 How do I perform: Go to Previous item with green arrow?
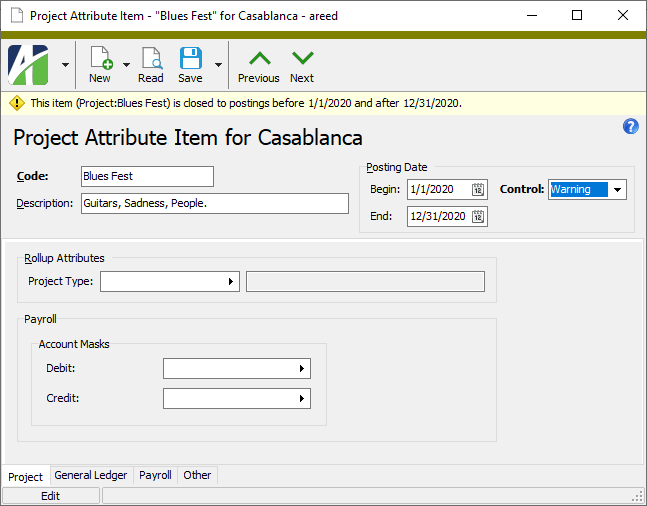[258, 59]
